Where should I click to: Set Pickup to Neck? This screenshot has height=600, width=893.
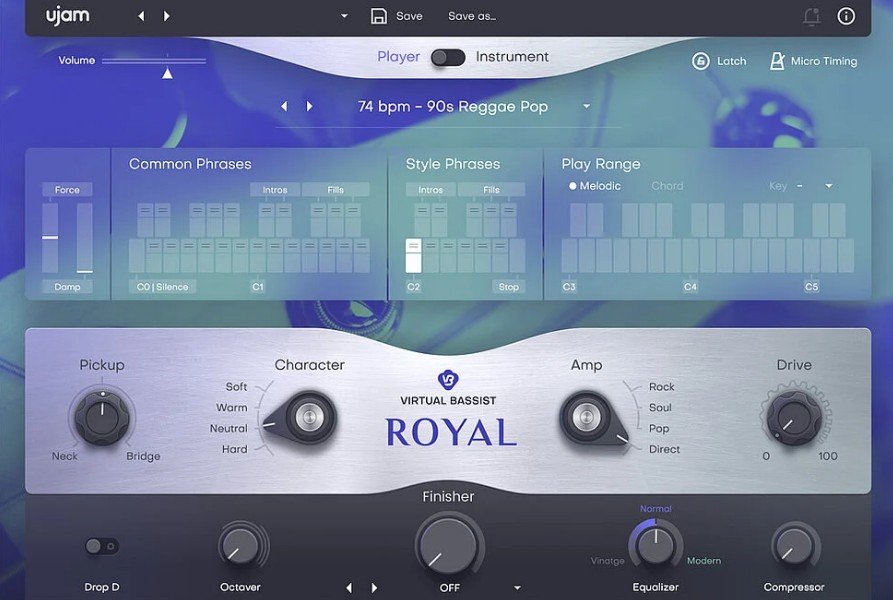click(x=64, y=456)
